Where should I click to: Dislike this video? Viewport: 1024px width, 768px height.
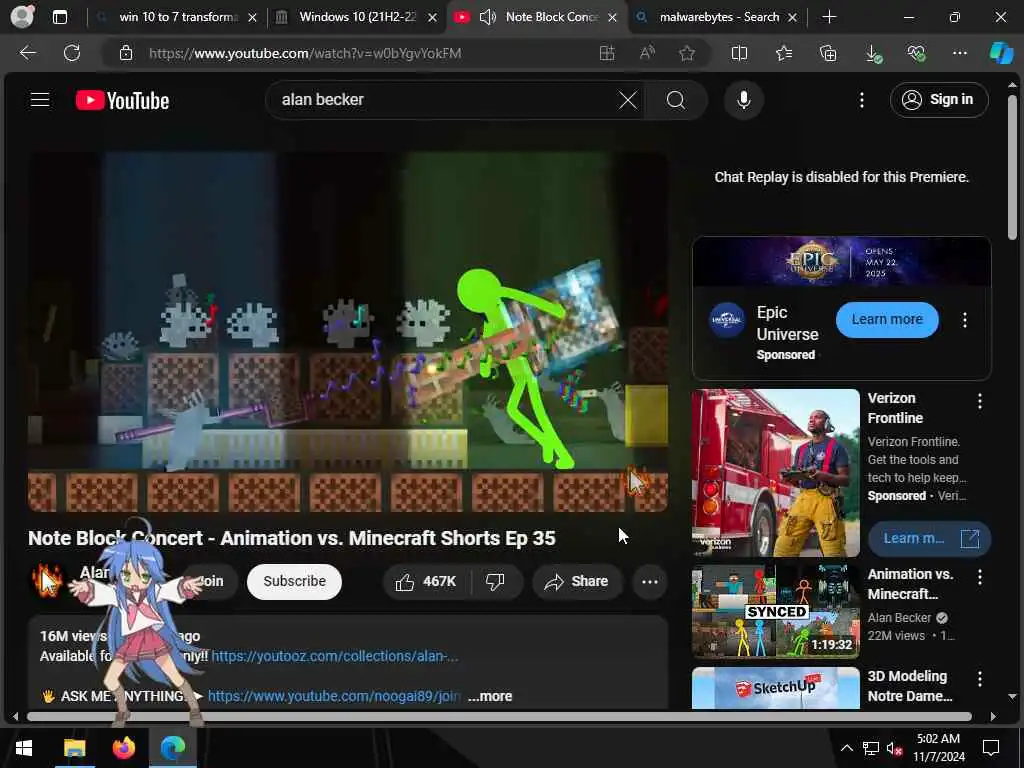pyautogui.click(x=496, y=581)
